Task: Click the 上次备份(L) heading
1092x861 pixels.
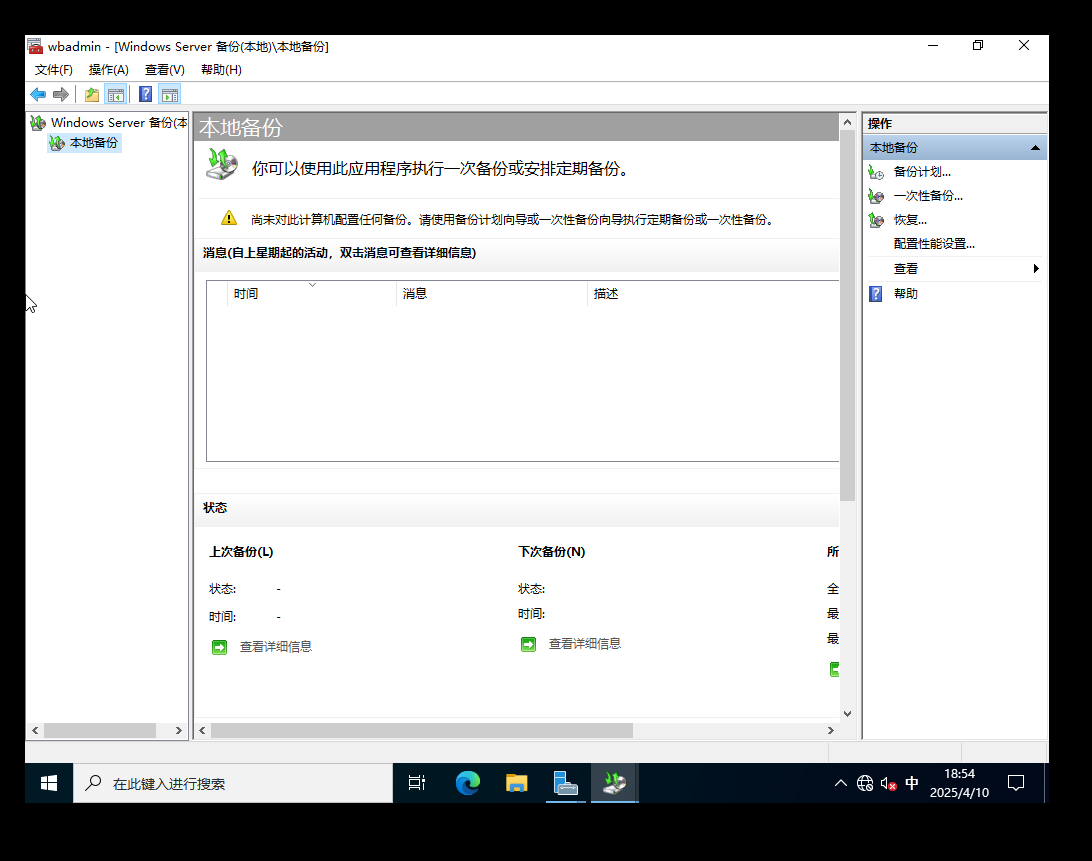Action: (241, 552)
